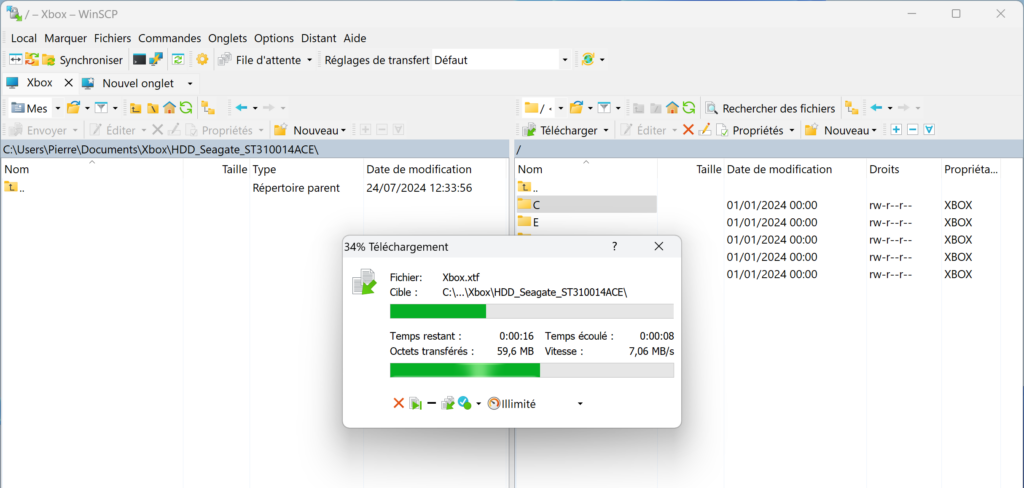Viewport: 1024px width, 488px height.
Task: Click the remote unselect files minus icon
Action: 912,130
